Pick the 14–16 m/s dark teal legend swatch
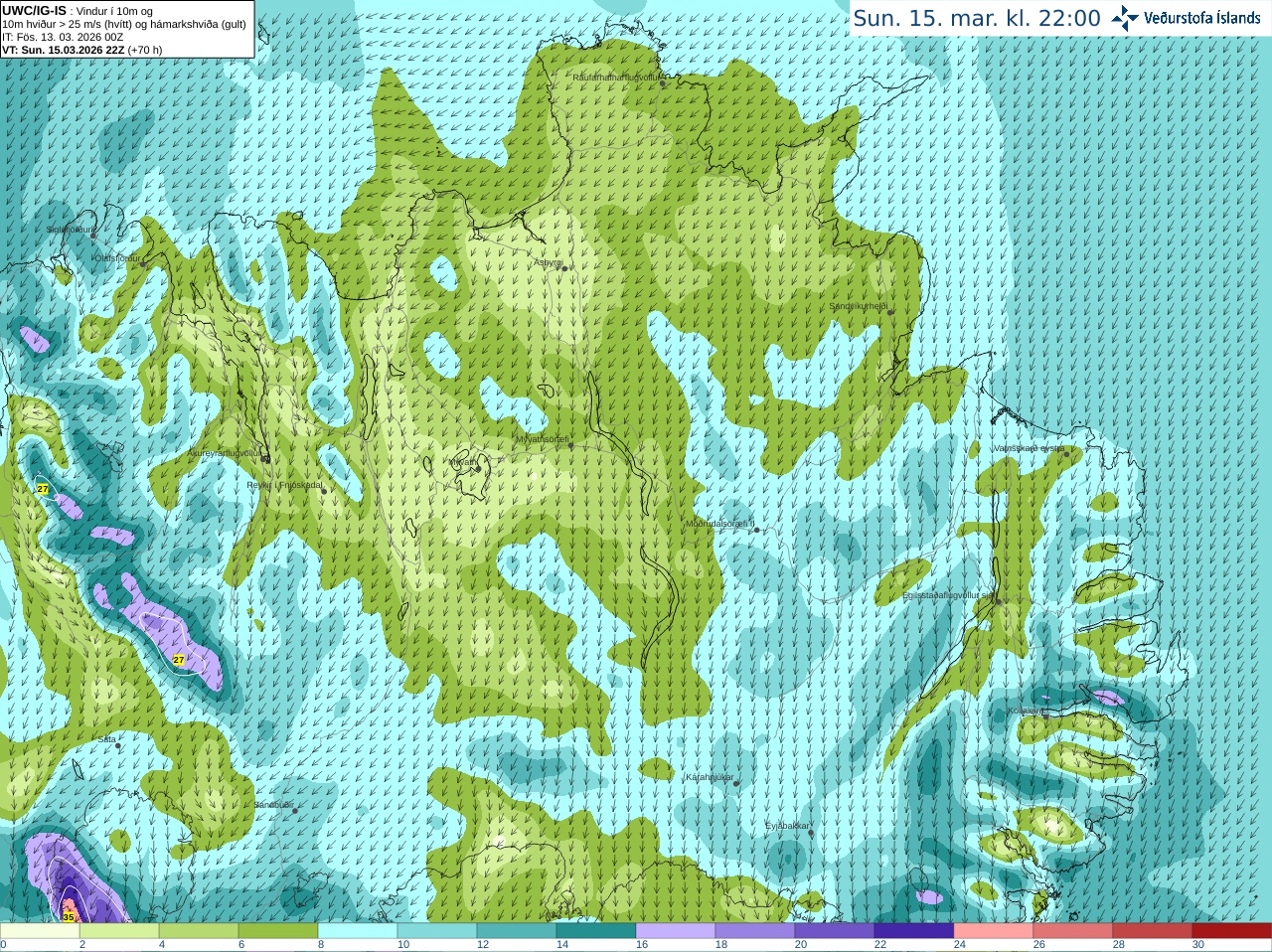Screen dimensions: 1272x952 click(596, 931)
